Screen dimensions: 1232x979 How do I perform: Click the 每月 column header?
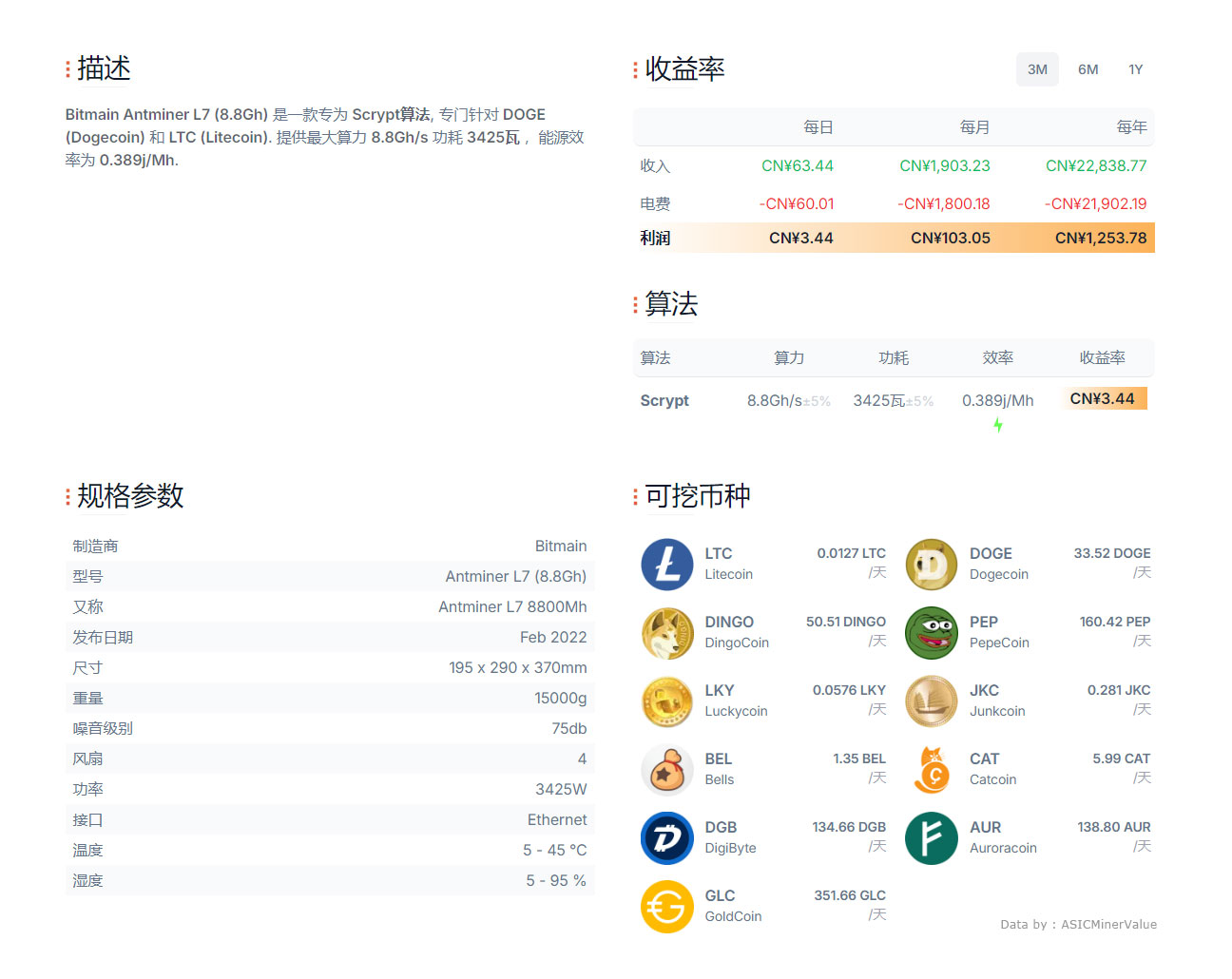point(975,127)
